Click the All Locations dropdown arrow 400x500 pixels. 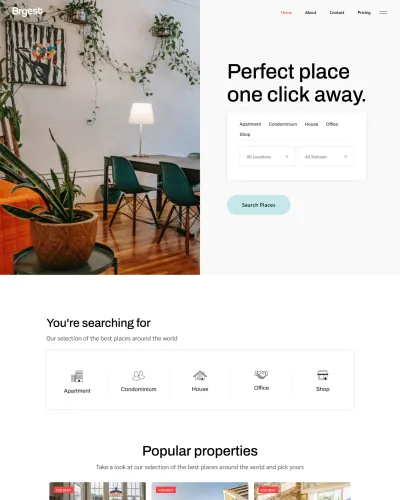[x=287, y=157]
